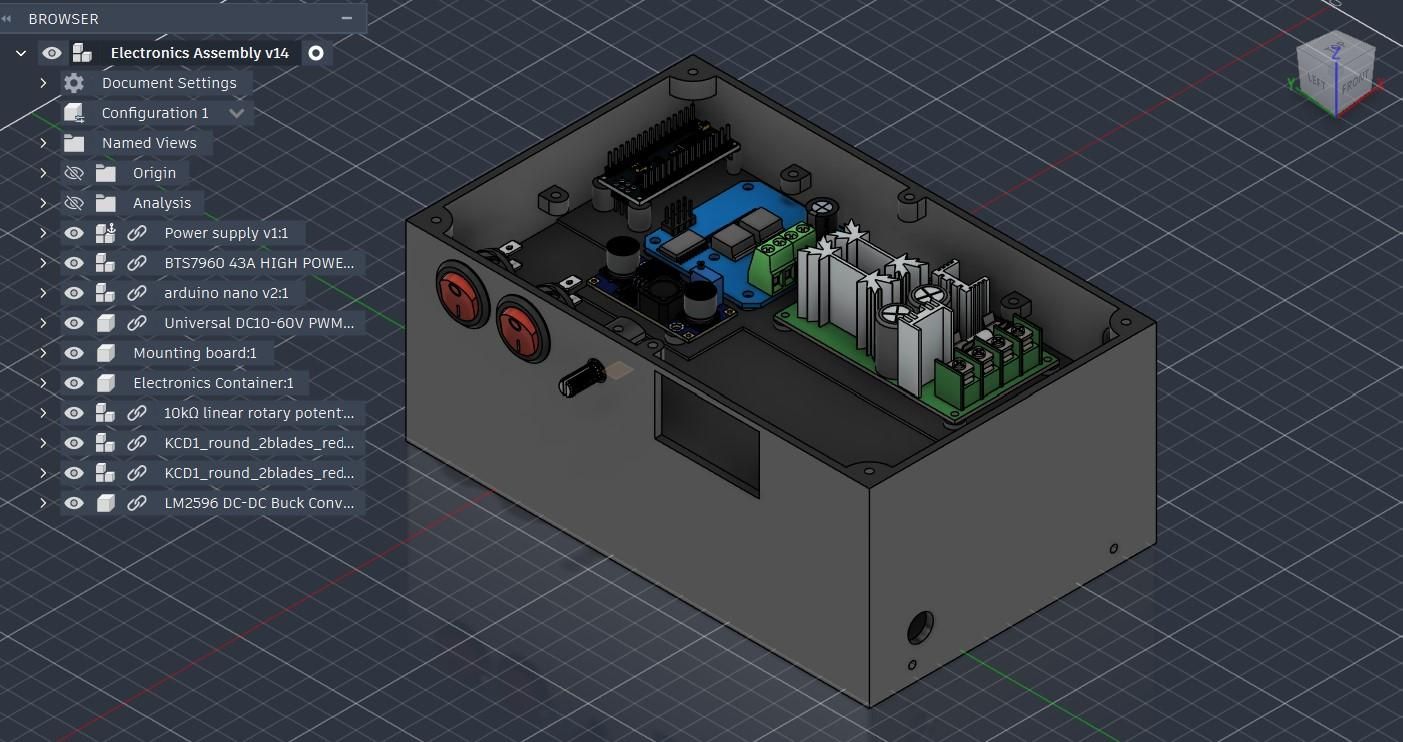Hide the Electronics Container:1 component
The height and width of the screenshot is (742, 1403).
pos(74,383)
